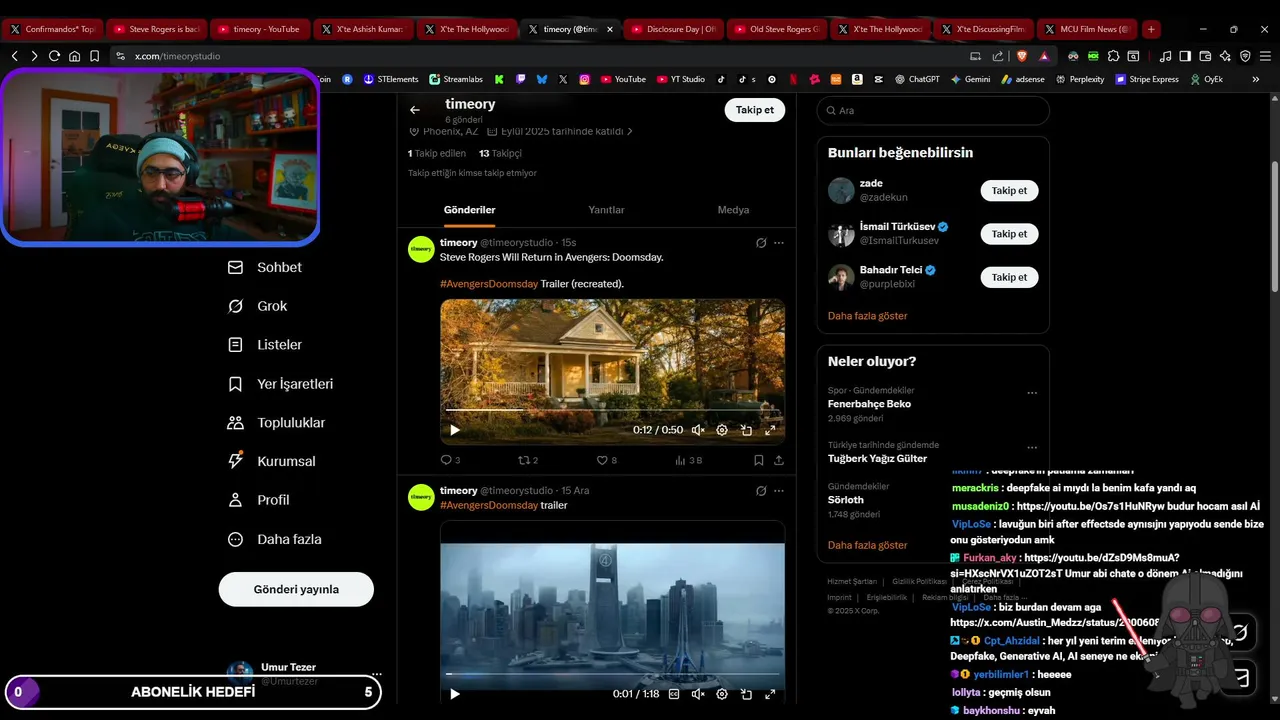
Task: Switch to the Steve Rogers is back browser tab
Action: click(155, 29)
